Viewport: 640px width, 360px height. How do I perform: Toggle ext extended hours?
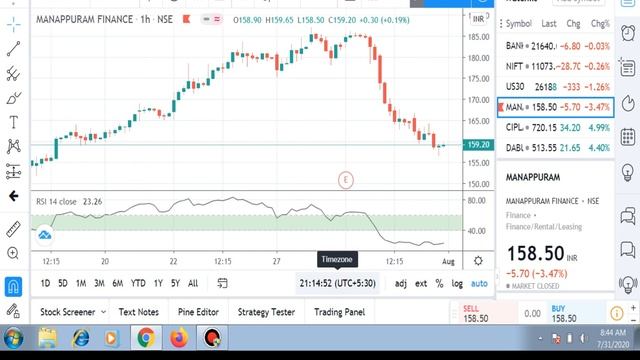tap(421, 283)
